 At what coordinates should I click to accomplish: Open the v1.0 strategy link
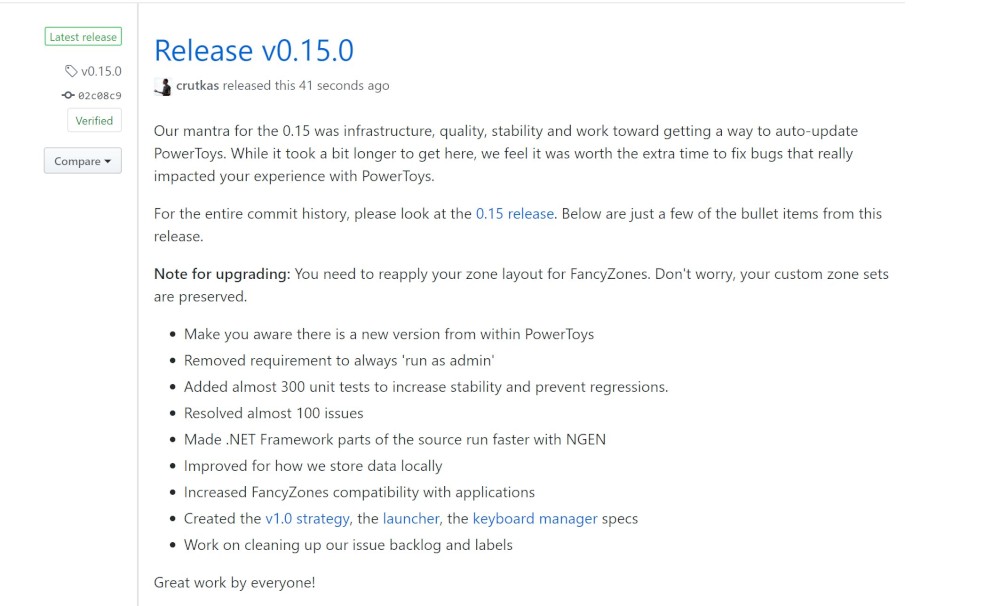click(307, 519)
